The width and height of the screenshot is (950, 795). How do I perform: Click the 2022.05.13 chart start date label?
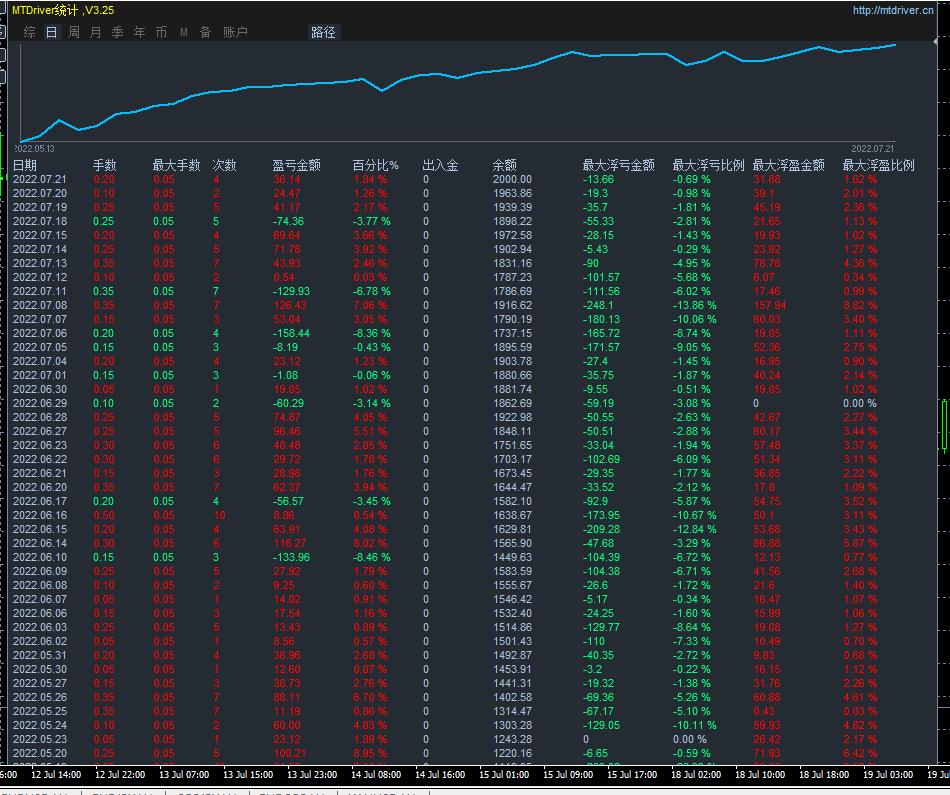[x=34, y=148]
